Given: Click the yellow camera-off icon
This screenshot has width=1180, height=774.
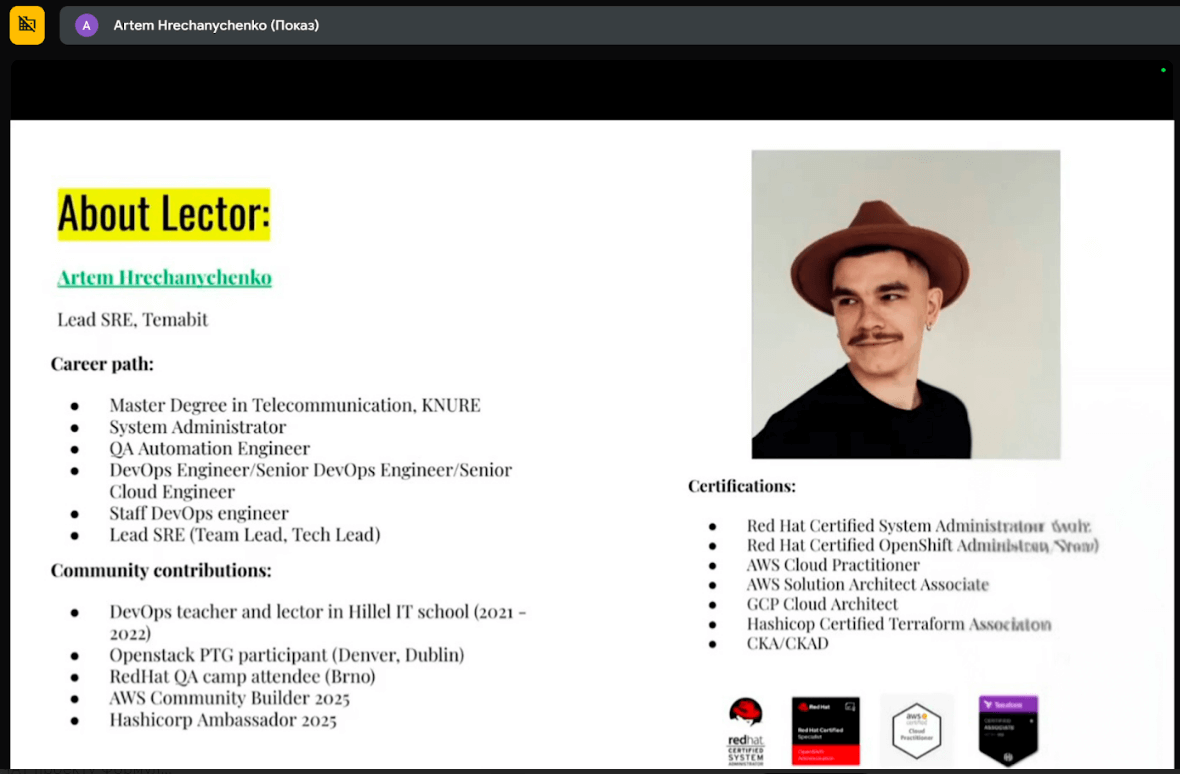Looking at the screenshot, I should click(27, 25).
